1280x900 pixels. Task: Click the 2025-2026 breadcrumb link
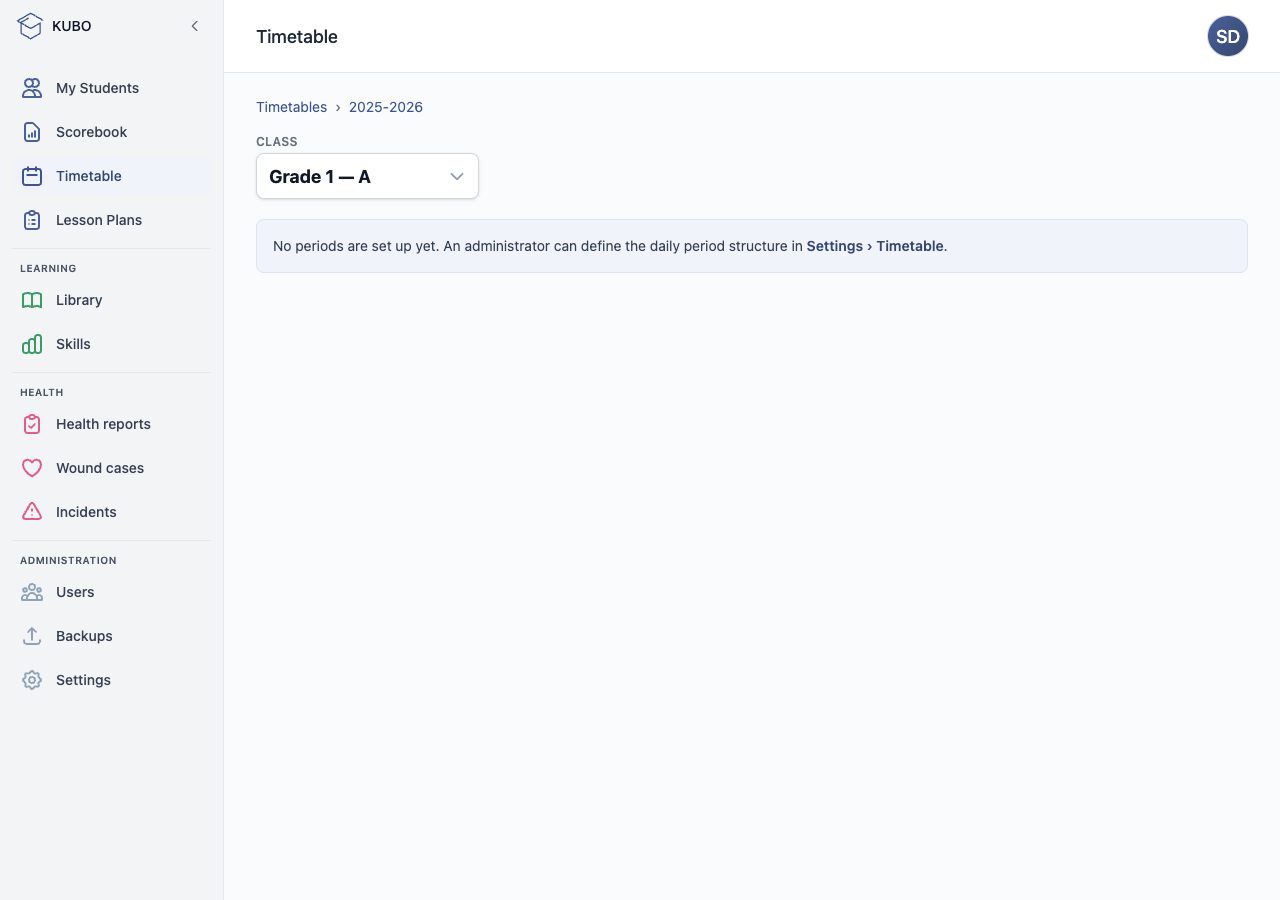pos(386,107)
